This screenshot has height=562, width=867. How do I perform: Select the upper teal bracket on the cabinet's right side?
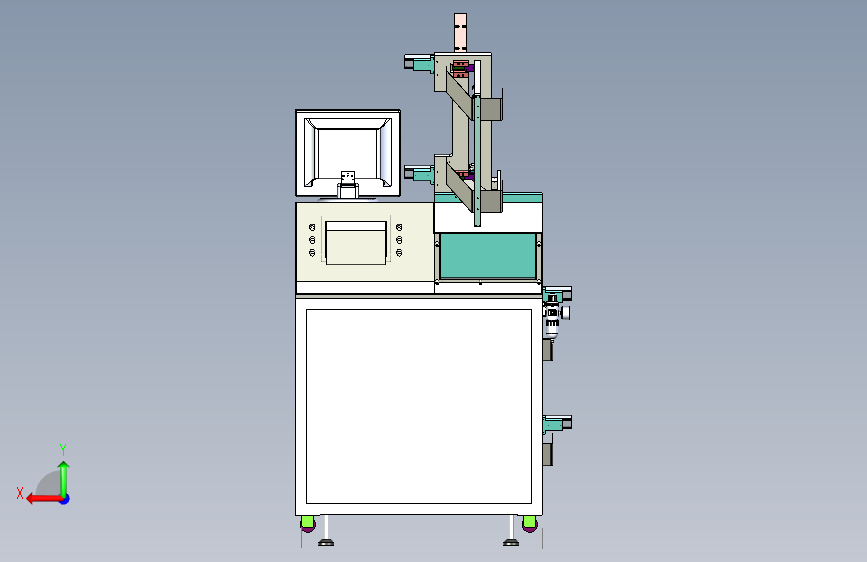point(557,294)
